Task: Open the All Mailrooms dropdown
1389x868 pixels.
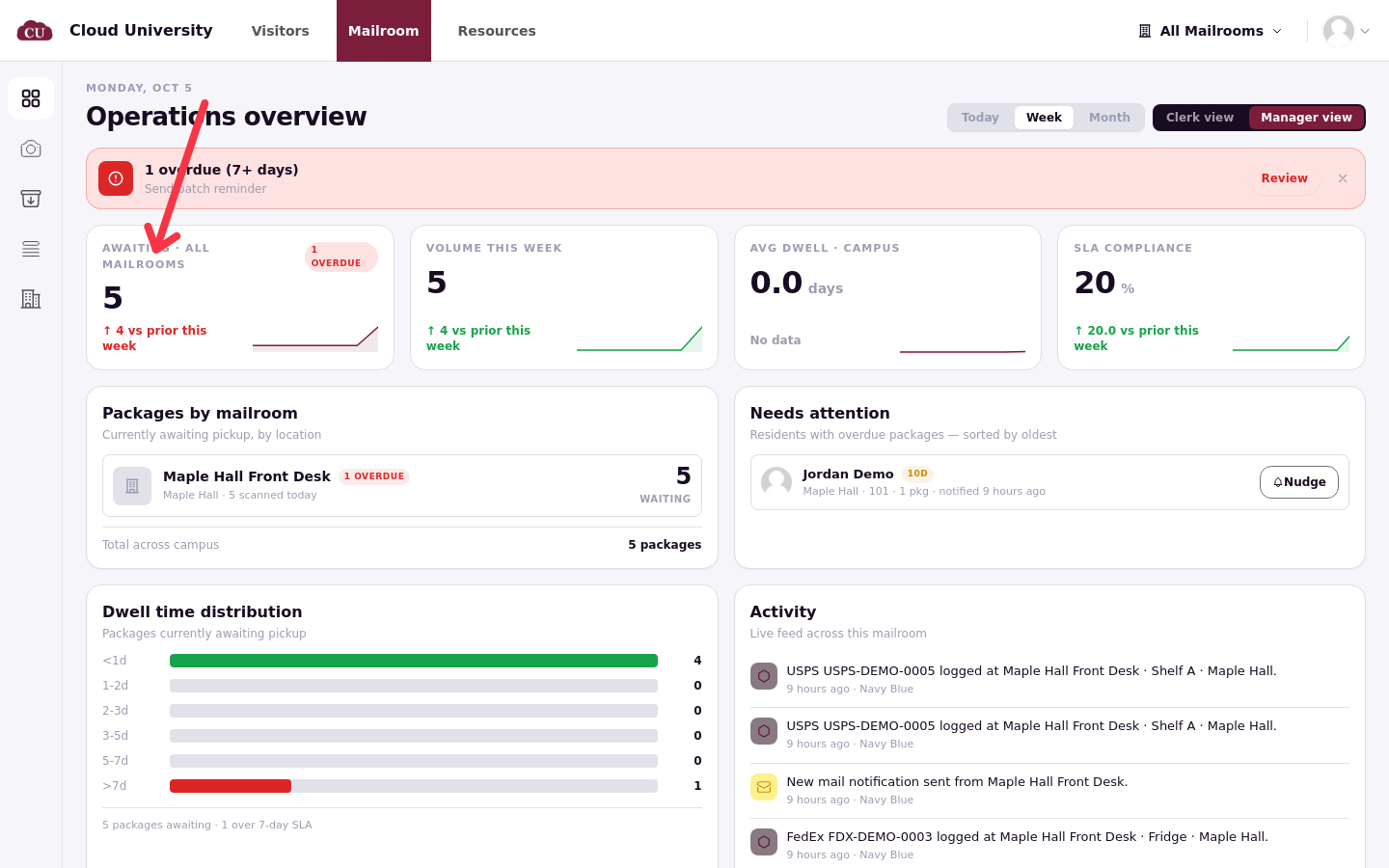Action: [1211, 31]
